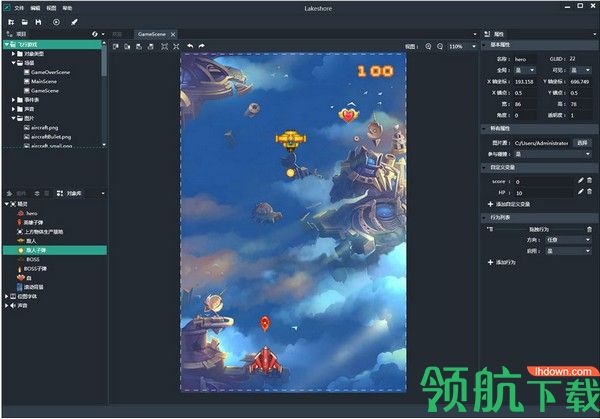Close the GameScene tab
The image size is (600, 419).
click(x=173, y=34)
